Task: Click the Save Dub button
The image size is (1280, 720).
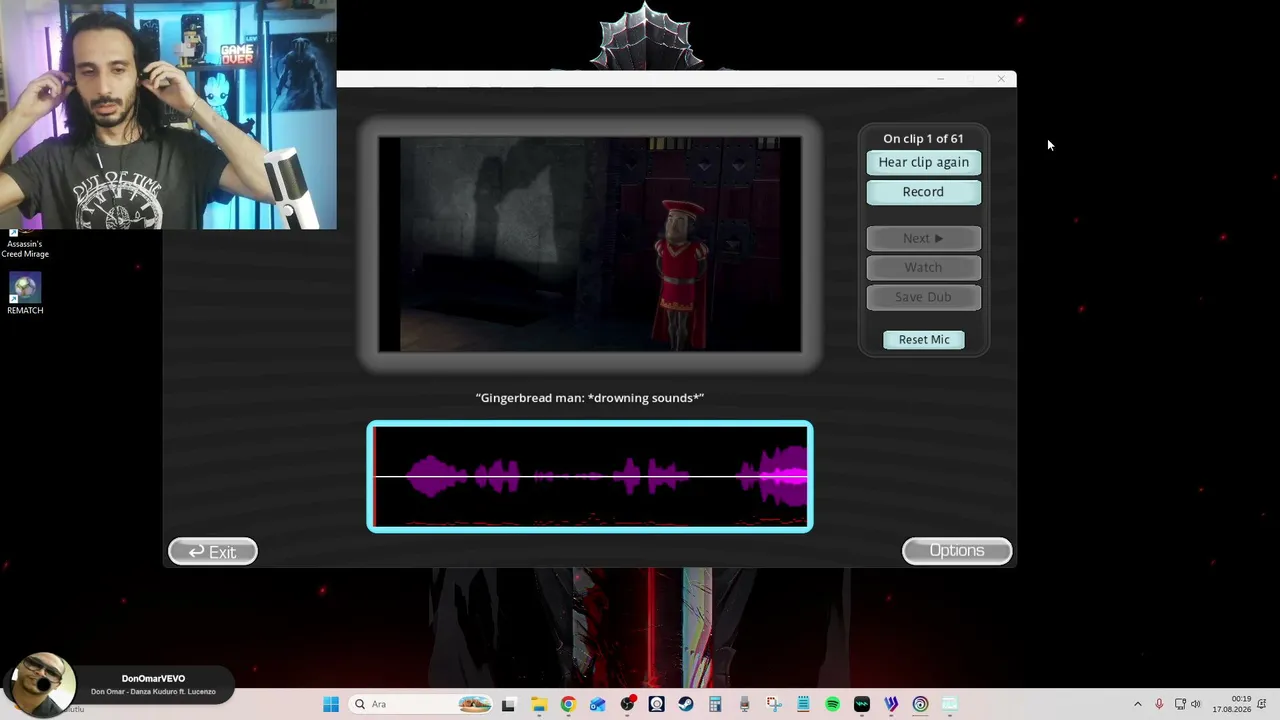Action: [x=923, y=297]
